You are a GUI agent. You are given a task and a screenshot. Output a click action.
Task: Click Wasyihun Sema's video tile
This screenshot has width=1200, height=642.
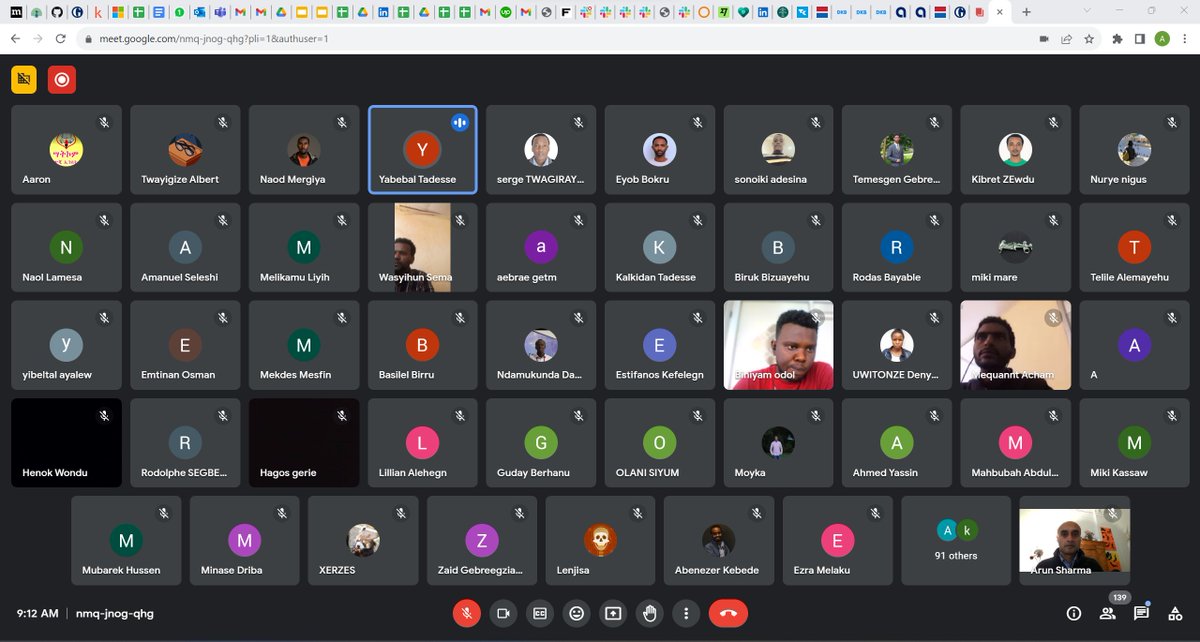click(x=422, y=247)
